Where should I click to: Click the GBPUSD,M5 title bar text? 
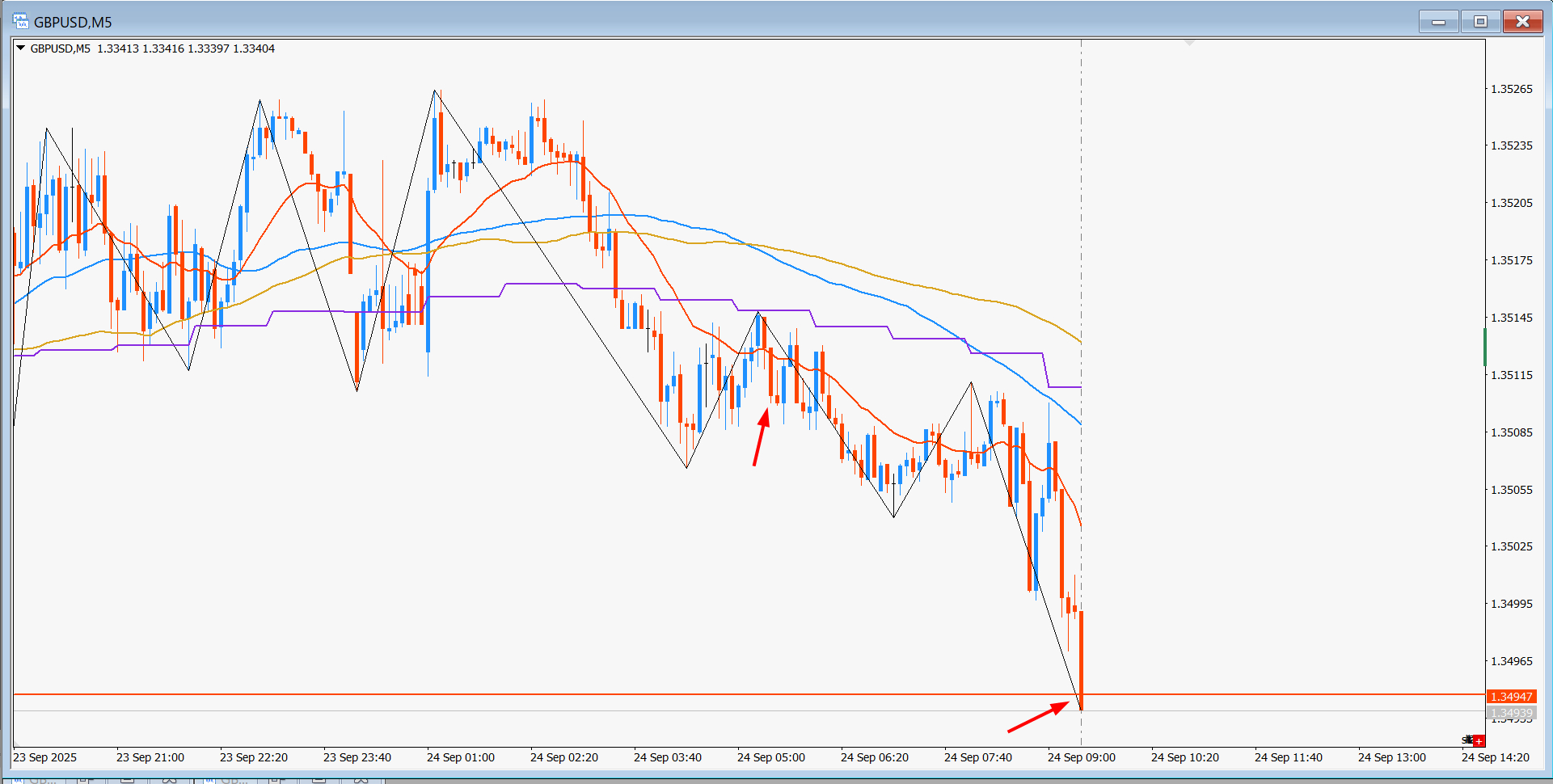pos(73,23)
